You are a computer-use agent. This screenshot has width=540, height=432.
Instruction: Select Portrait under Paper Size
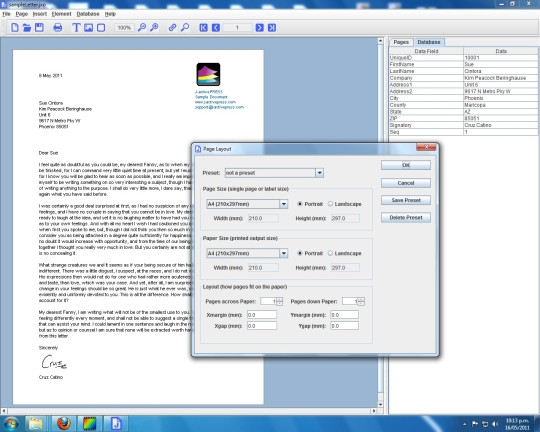(x=310, y=253)
